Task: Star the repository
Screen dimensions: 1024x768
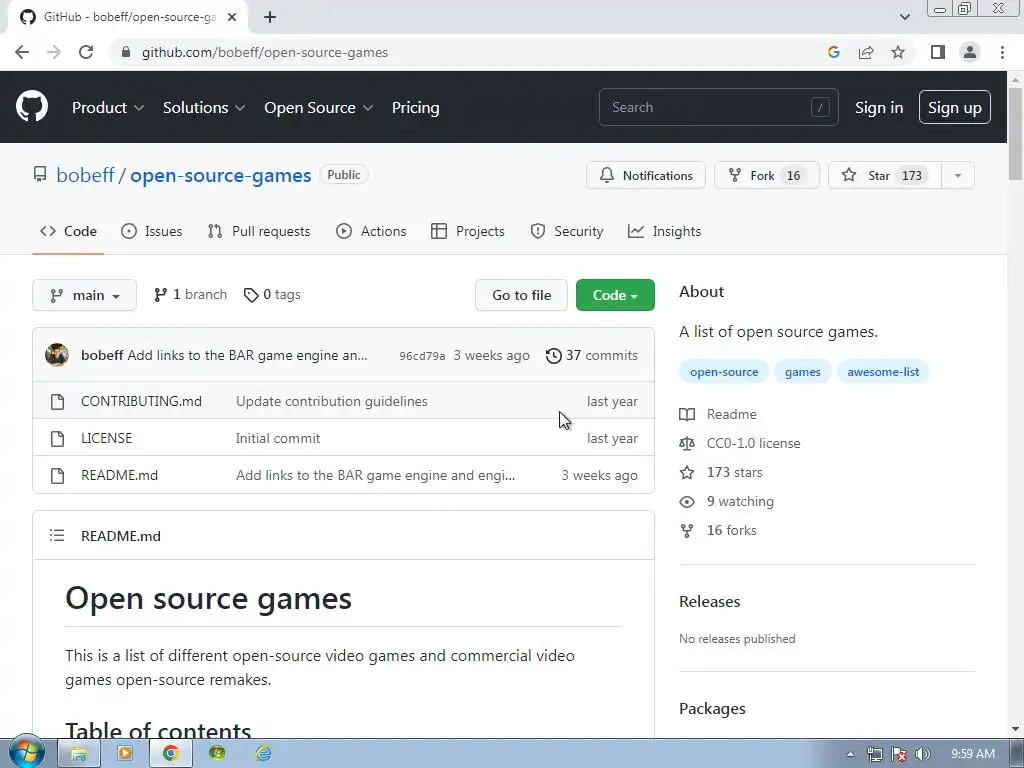Action: click(885, 175)
